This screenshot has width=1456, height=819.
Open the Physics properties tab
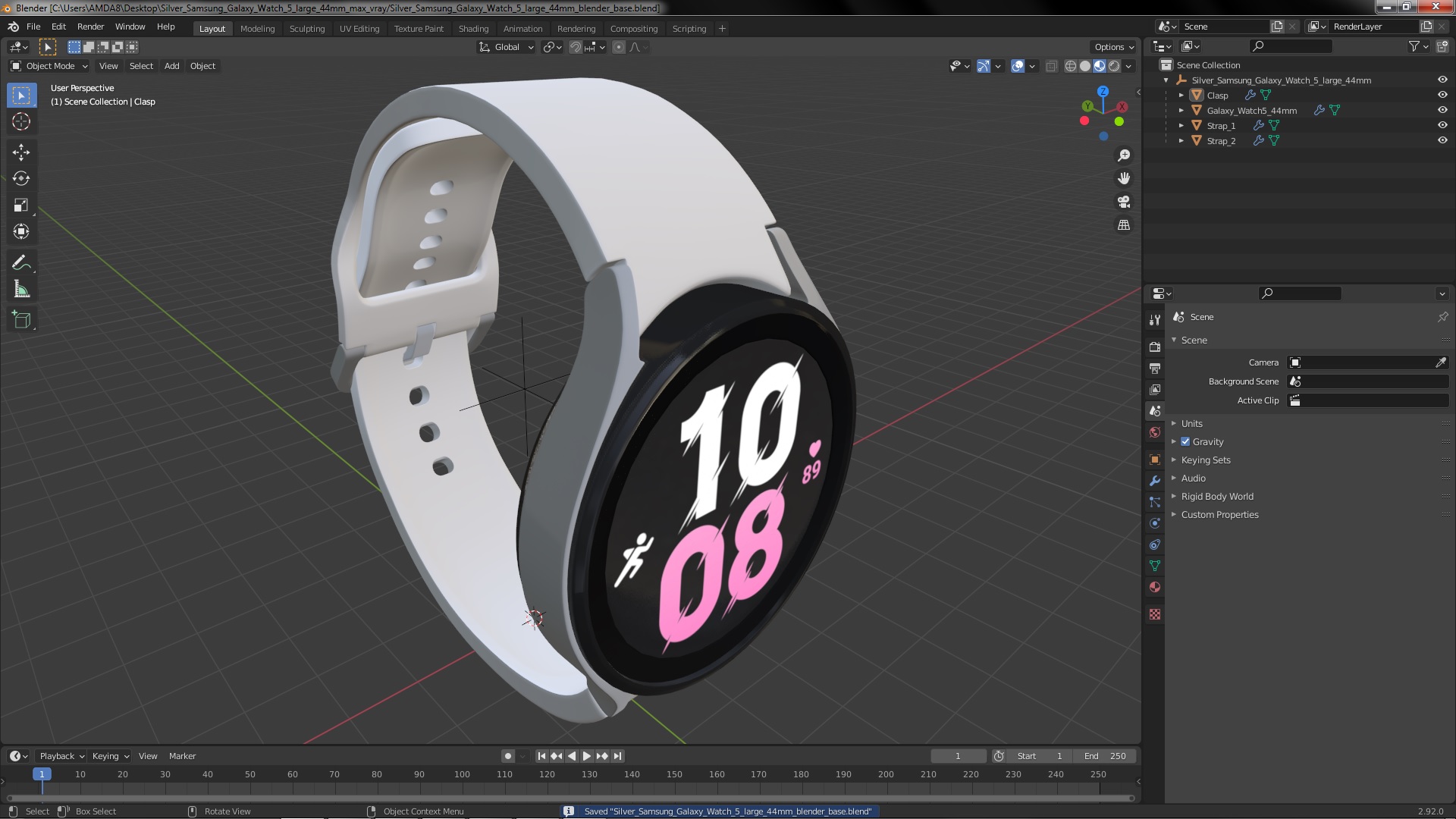pyautogui.click(x=1155, y=523)
